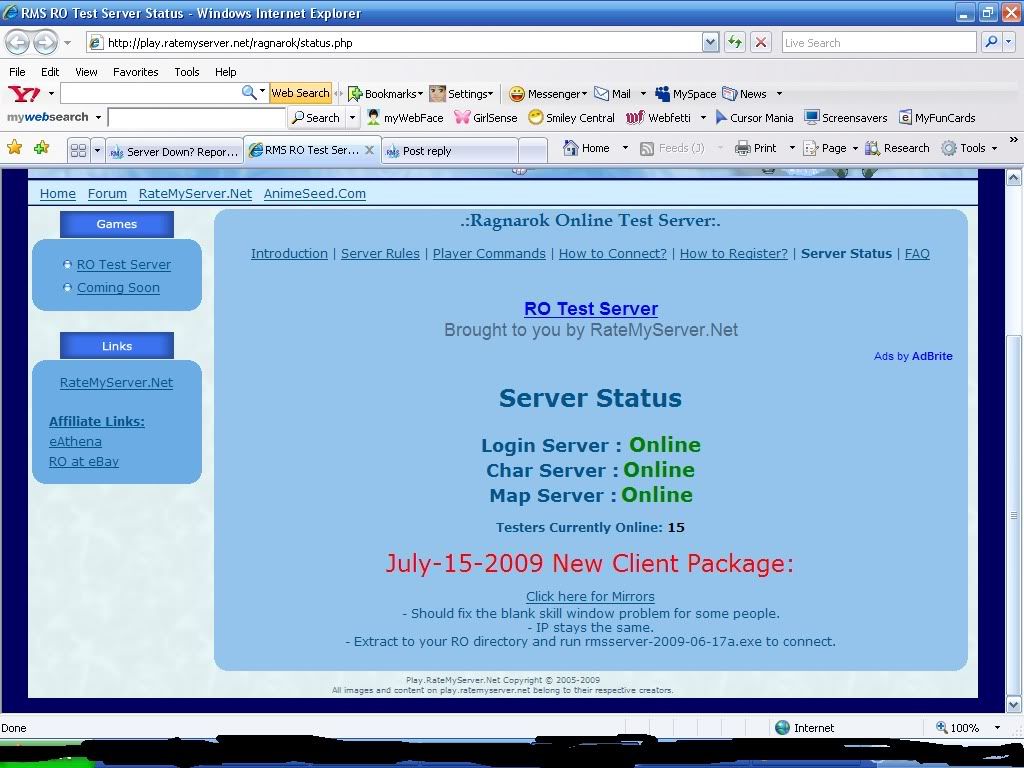Open the View menu
The image size is (1024, 768).
(x=86, y=72)
